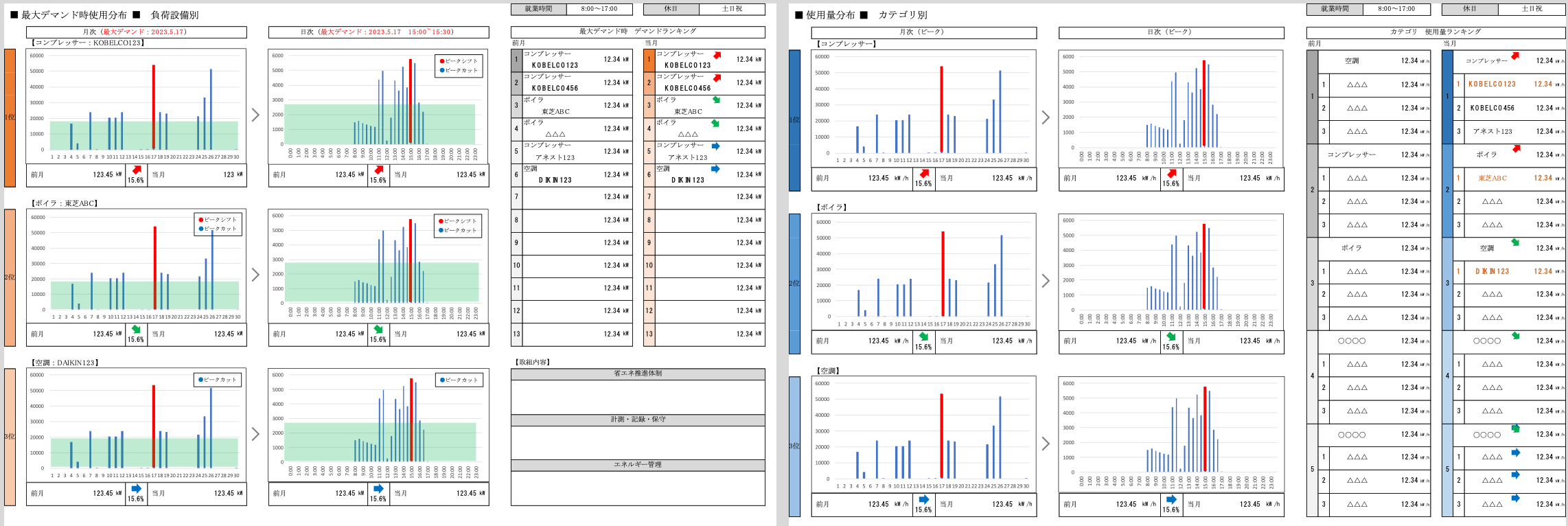Click blue arrow on 当月 category 5 sub-row 2
Screen dimensions: 1568x526
(1516, 475)
